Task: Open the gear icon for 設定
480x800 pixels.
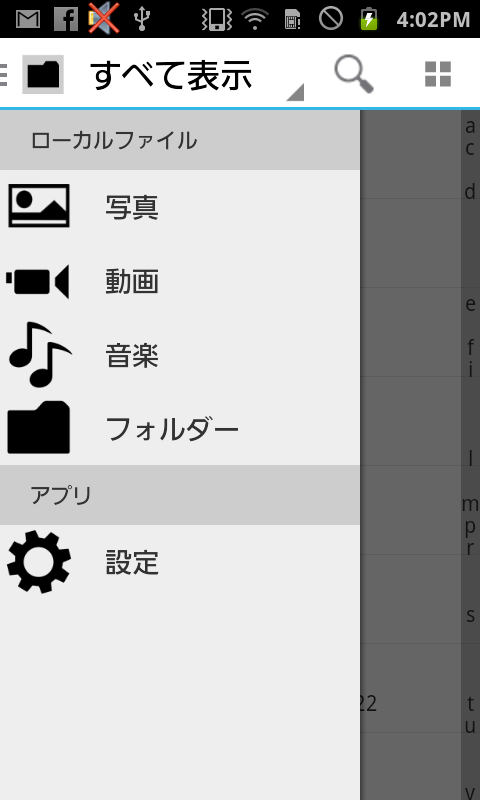Action: coord(39,562)
